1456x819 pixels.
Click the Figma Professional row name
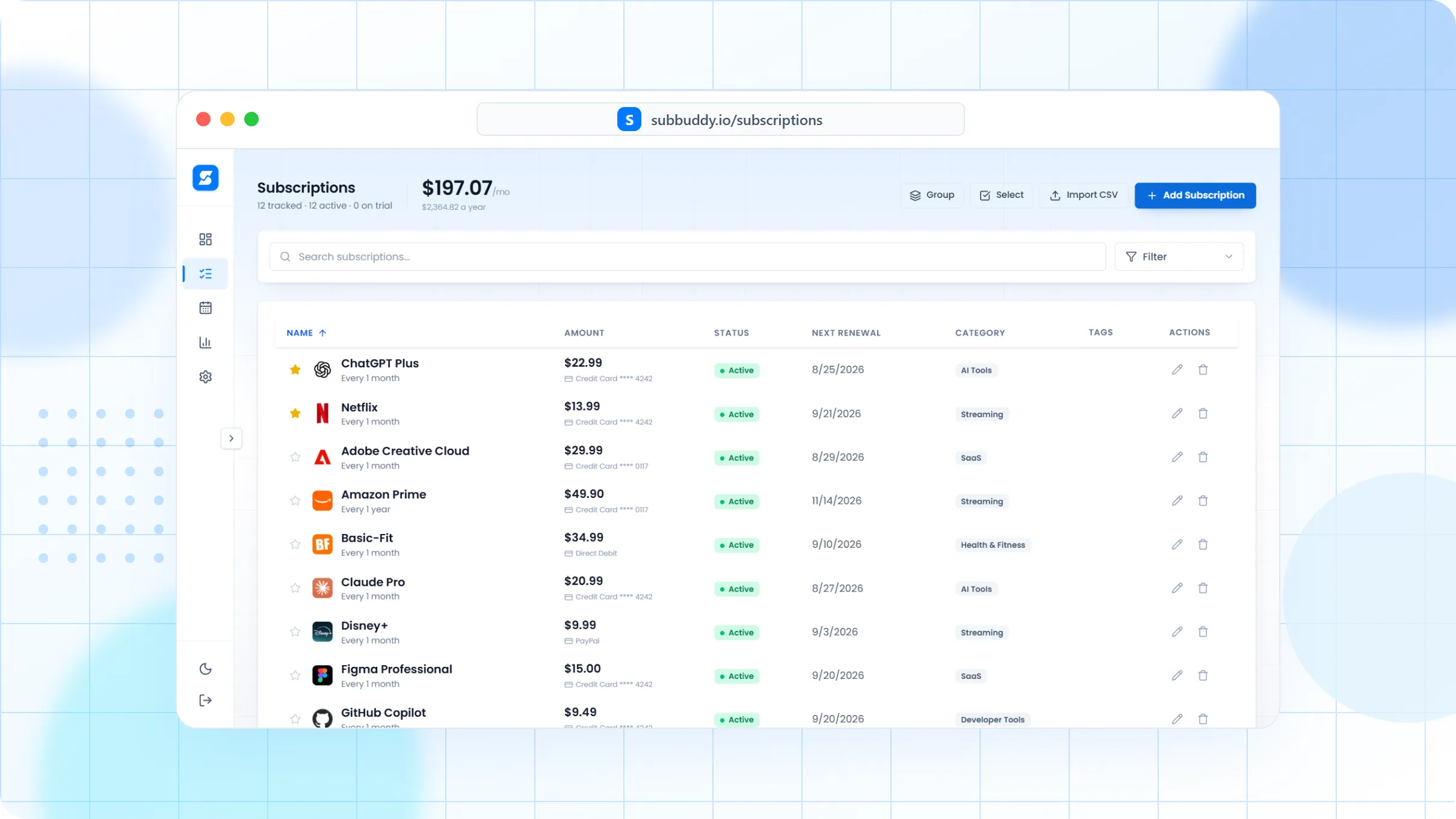coord(396,669)
